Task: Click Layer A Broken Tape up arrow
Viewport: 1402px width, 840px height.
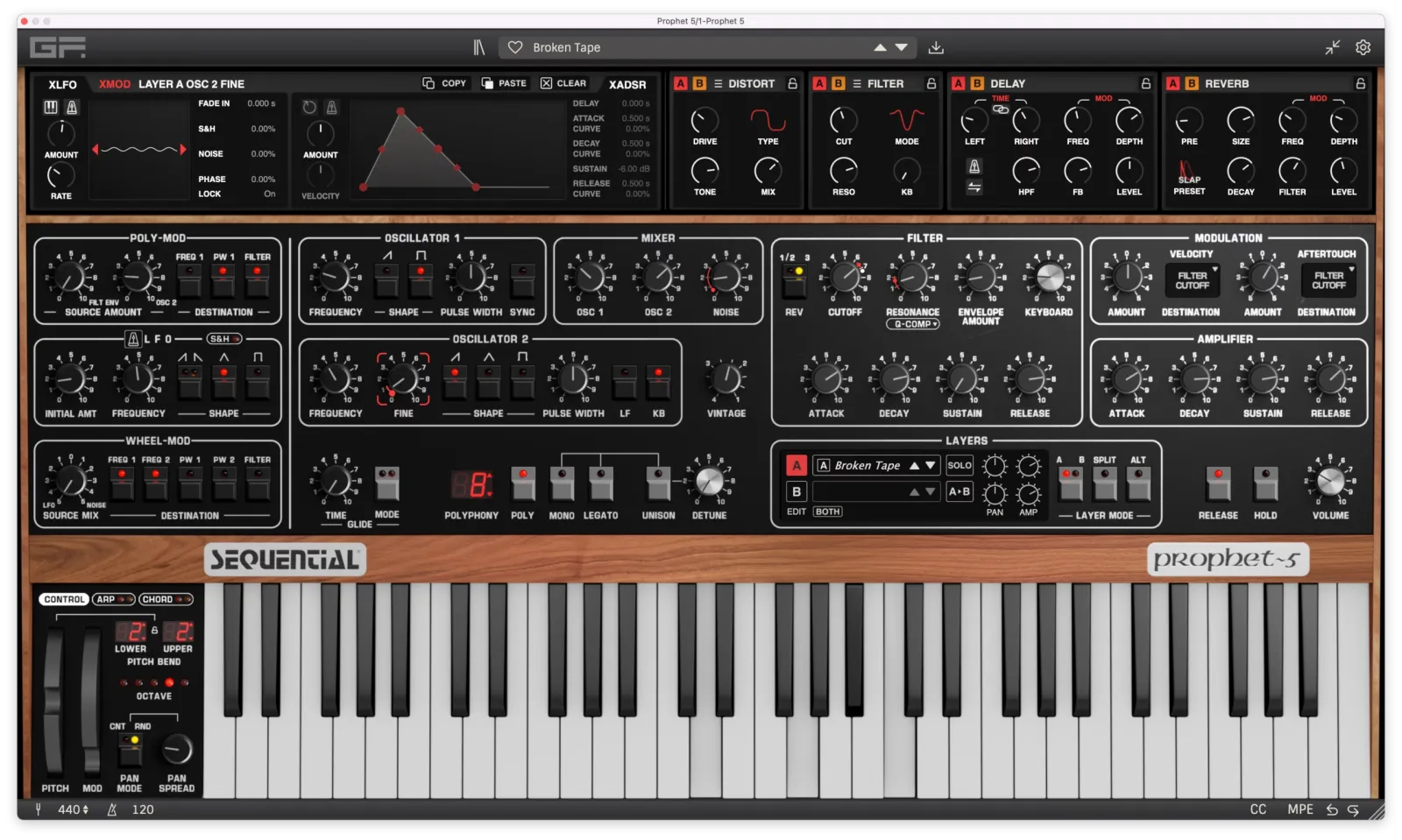Action: click(914, 465)
